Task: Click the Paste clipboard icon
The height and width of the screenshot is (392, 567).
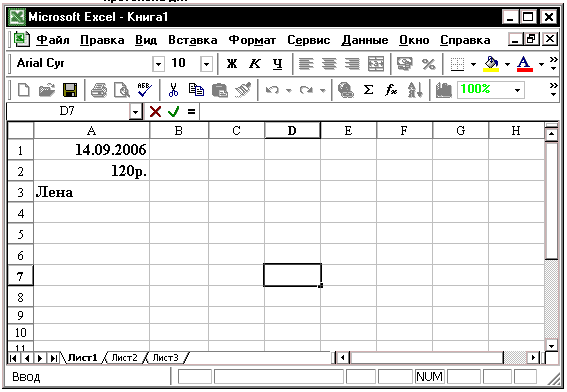Action: (x=219, y=90)
